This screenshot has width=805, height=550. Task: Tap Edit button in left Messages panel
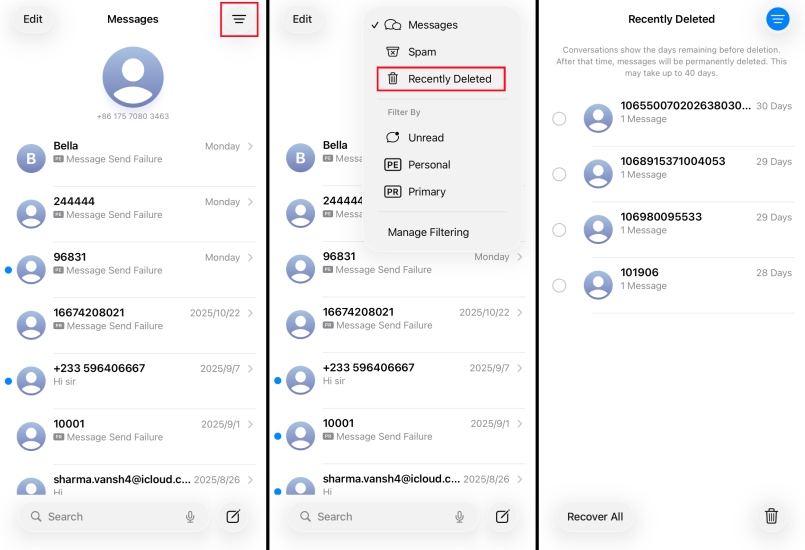[33, 19]
